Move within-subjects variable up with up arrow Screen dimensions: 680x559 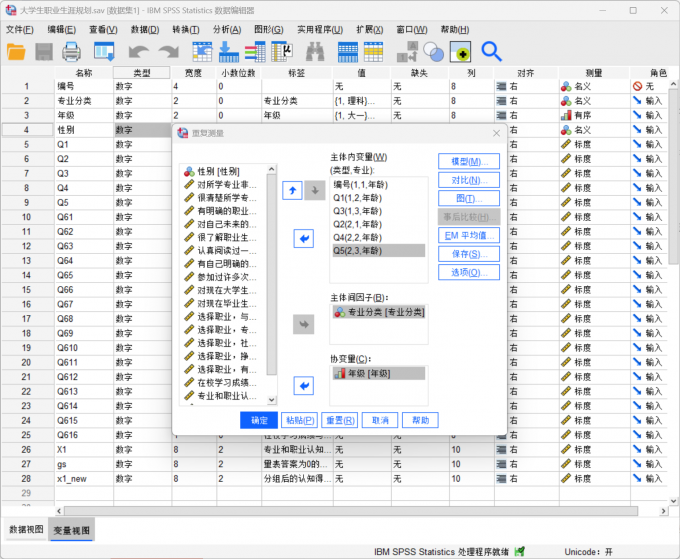click(x=292, y=190)
